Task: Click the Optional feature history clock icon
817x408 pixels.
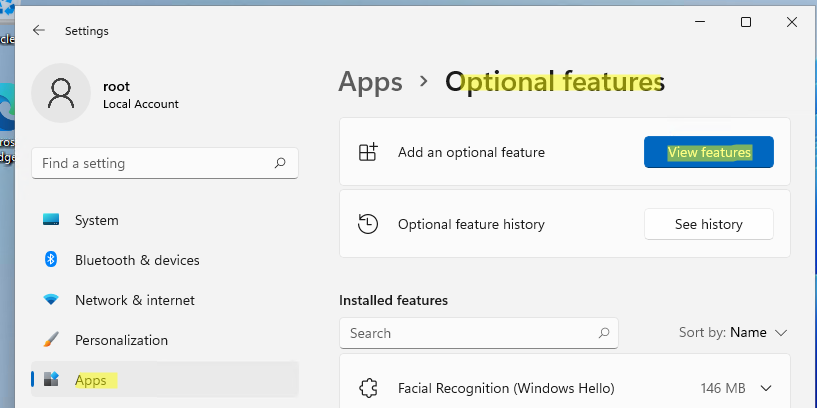Action: point(368,224)
